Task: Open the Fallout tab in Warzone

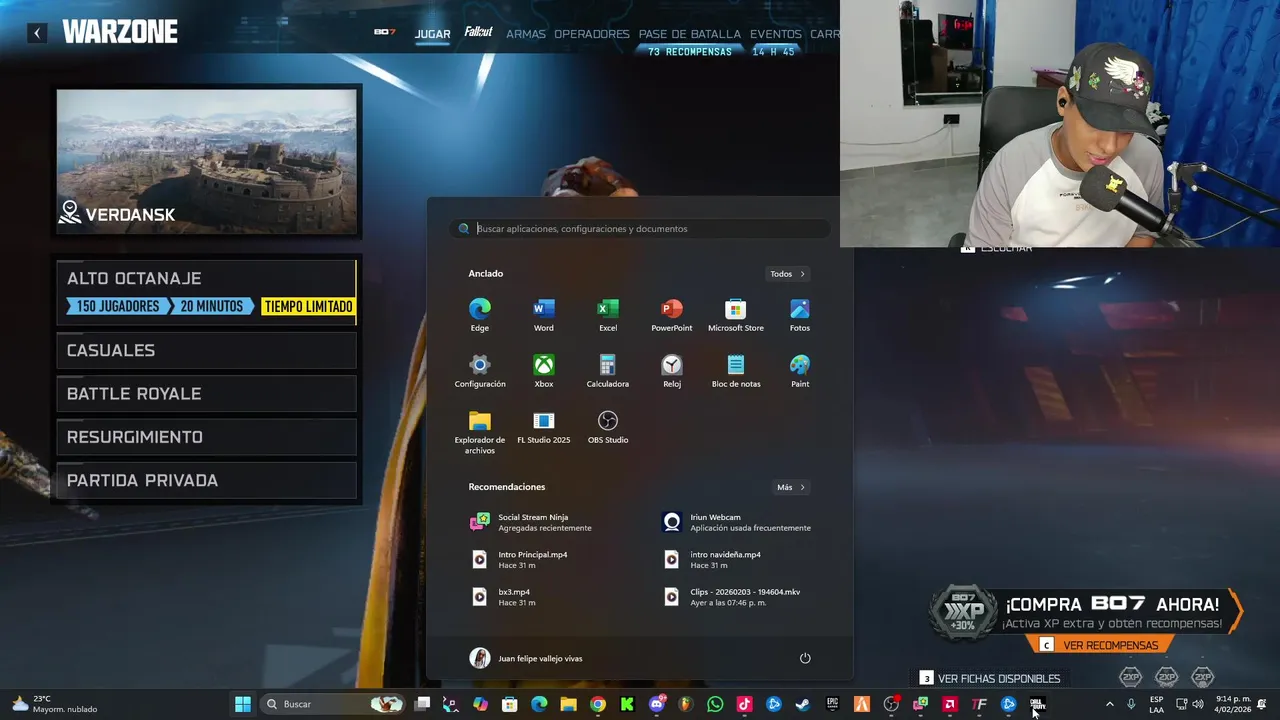Action: pyautogui.click(x=478, y=33)
